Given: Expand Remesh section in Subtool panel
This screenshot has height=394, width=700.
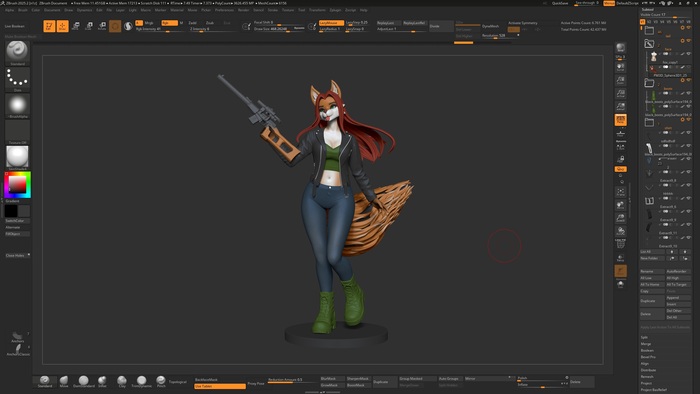Looking at the screenshot, I should (647, 377).
